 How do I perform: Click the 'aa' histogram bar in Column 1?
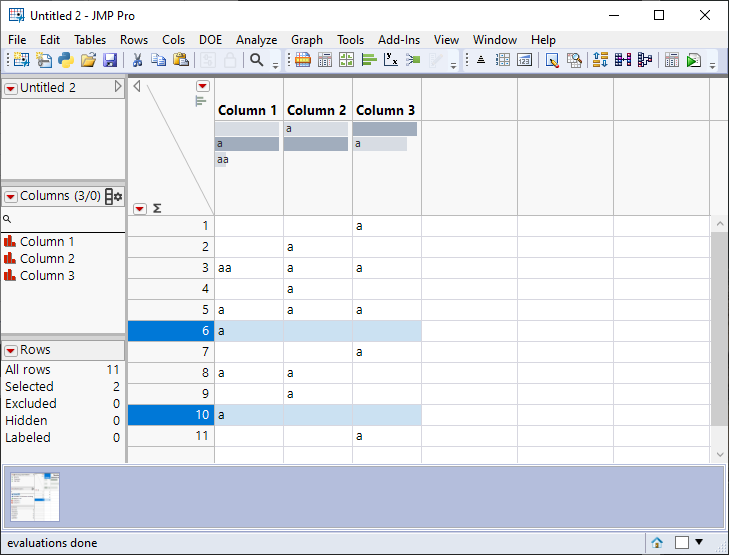(221, 159)
